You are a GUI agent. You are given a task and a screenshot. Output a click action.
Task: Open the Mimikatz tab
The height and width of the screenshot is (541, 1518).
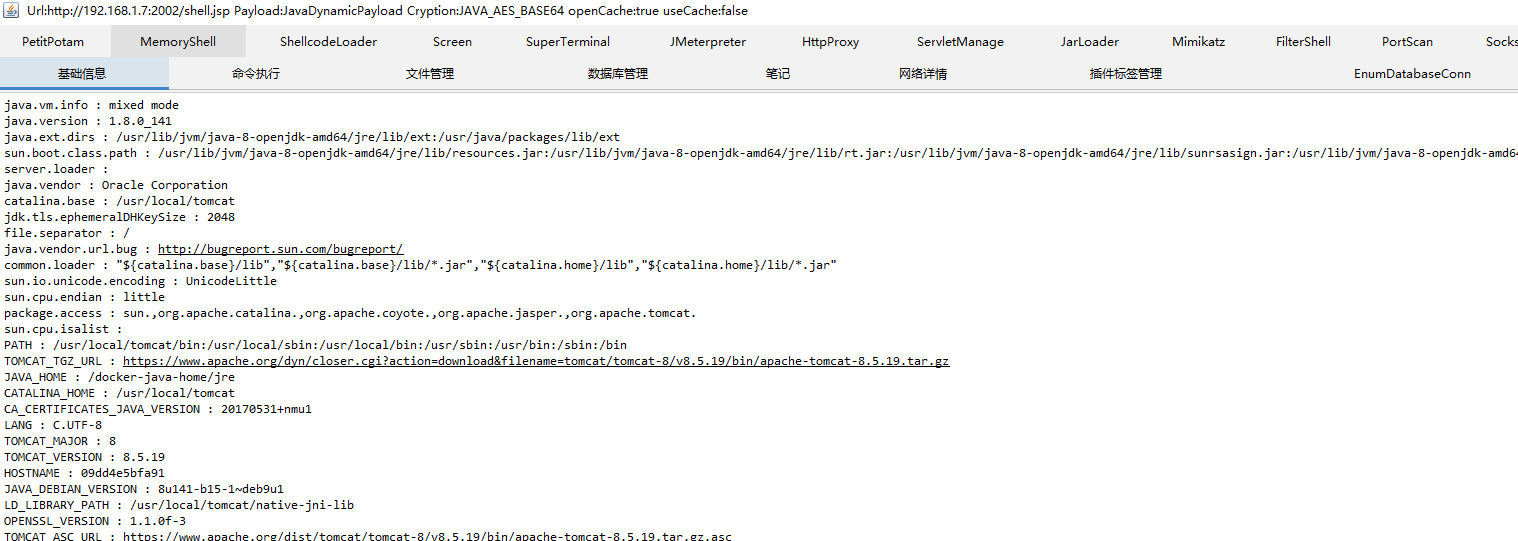pos(1198,42)
